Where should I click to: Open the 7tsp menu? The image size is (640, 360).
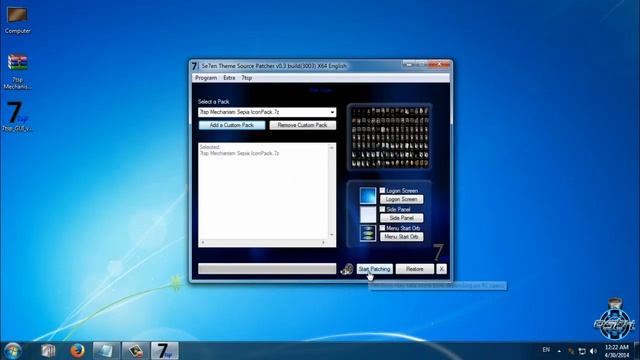click(247, 78)
